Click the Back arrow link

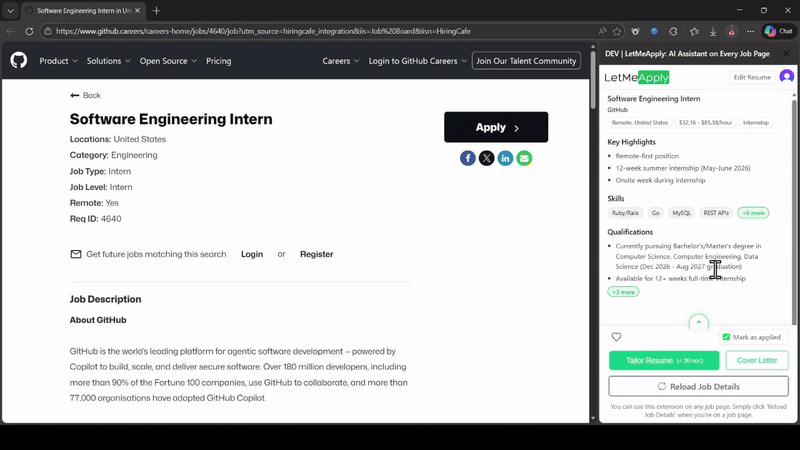(85, 95)
